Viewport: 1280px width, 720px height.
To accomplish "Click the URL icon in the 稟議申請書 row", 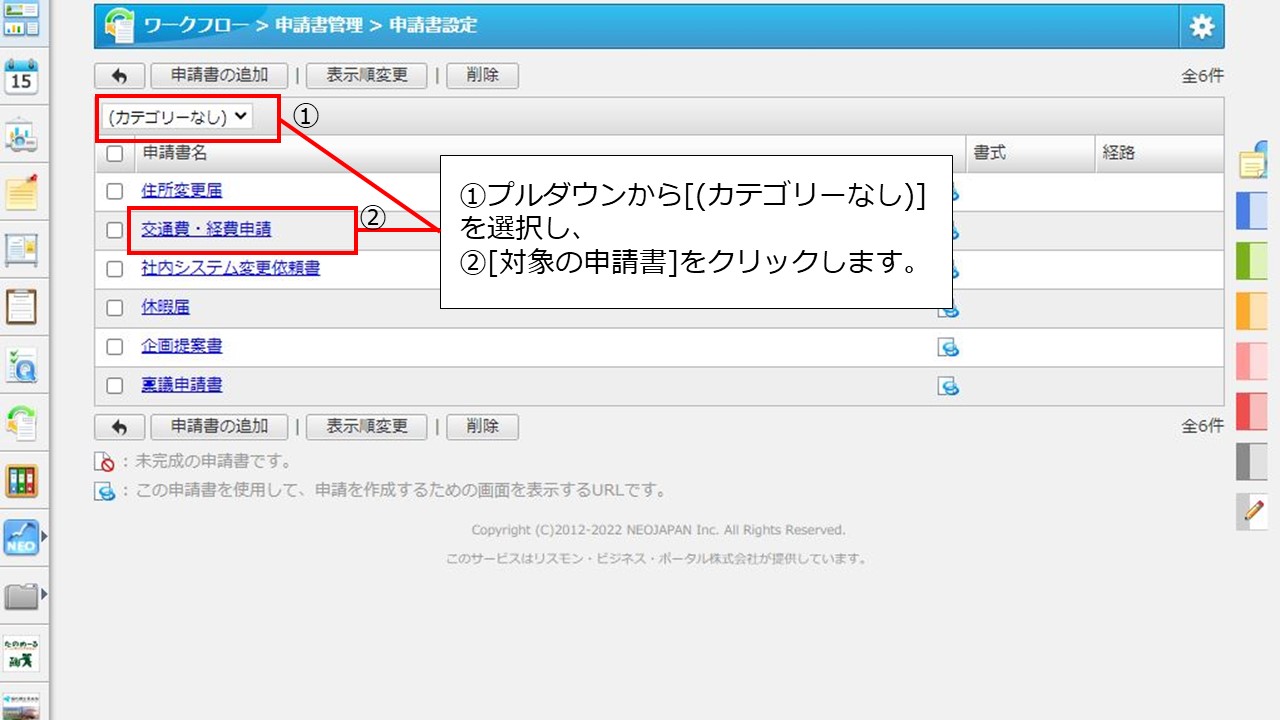I will tap(948, 386).
